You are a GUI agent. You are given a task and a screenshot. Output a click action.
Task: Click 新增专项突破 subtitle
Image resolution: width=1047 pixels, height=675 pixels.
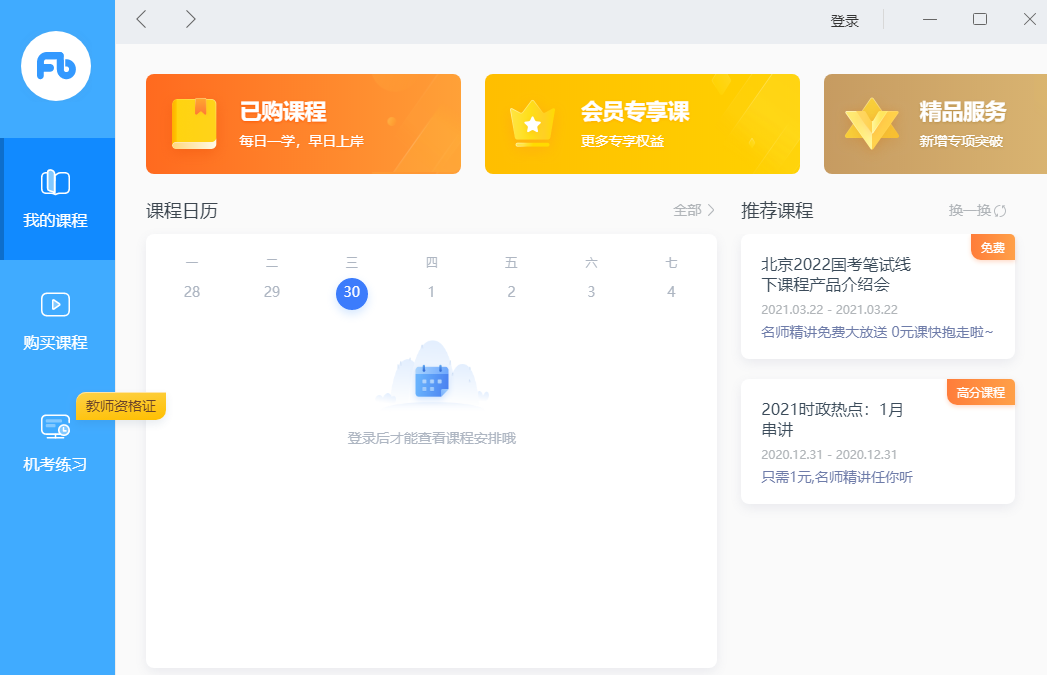point(962,141)
